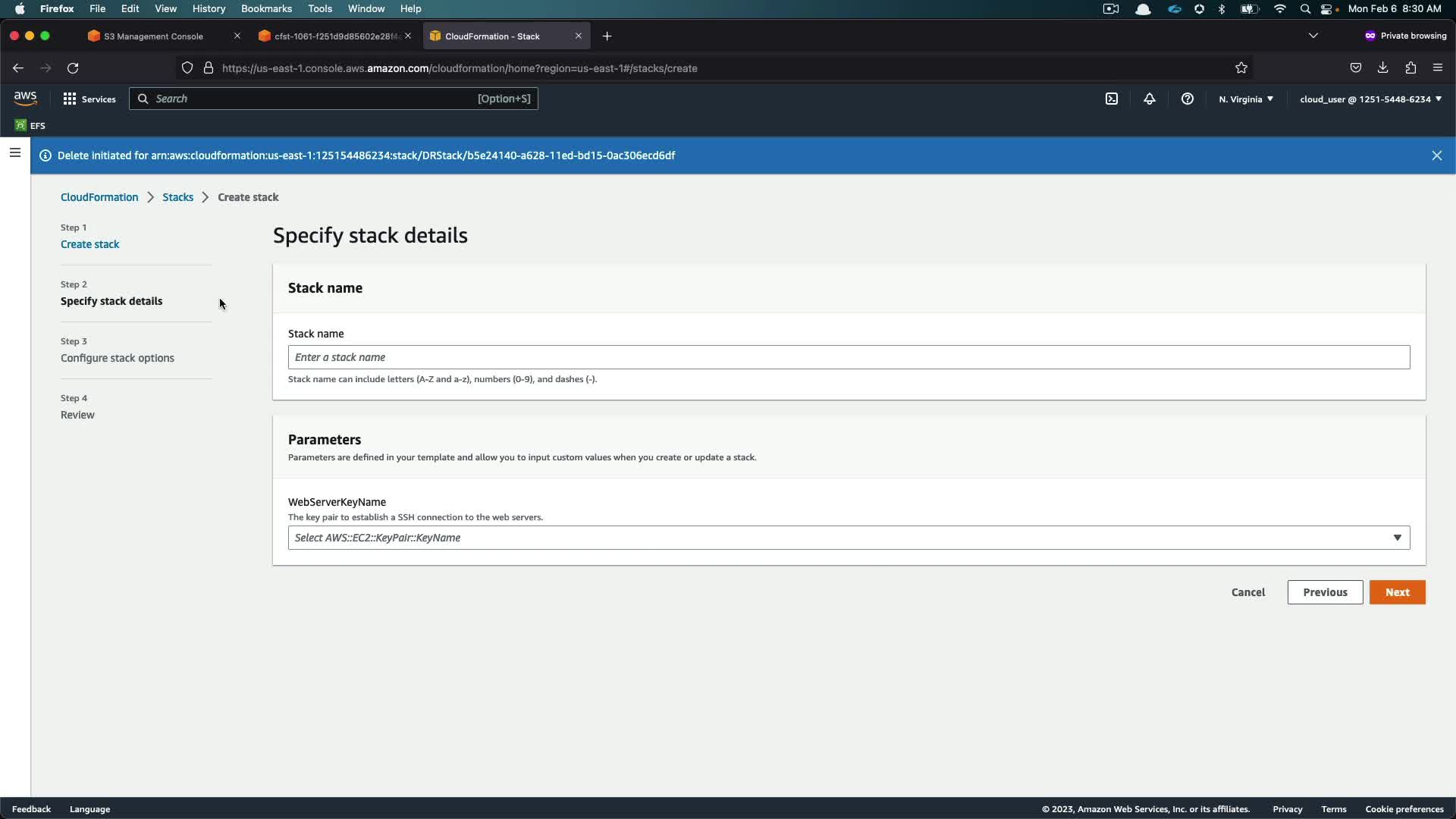The image size is (1456, 819).
Task: Switch to the S3 Management Console tab
Action: [154, 36]
